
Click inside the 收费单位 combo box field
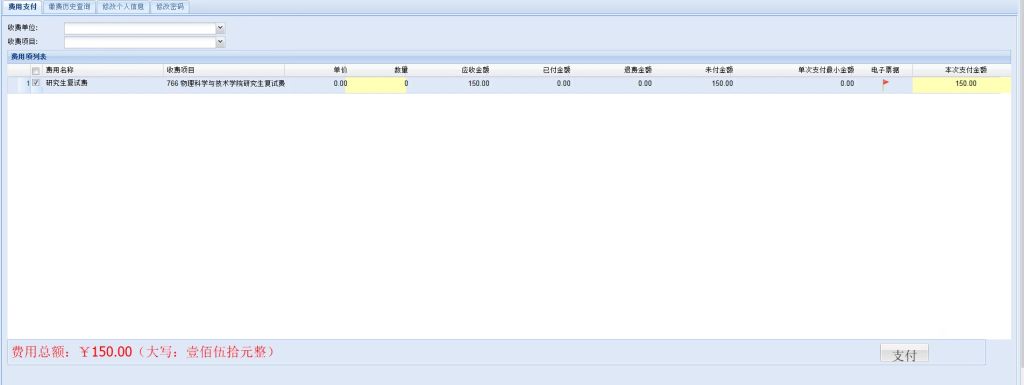pos(140,28)
